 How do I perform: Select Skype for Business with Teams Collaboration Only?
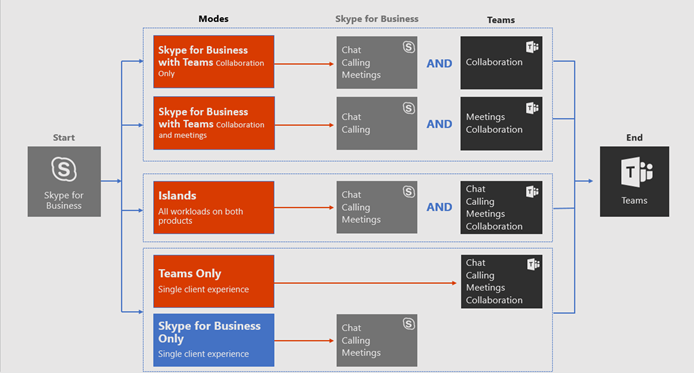pos(214,62)
